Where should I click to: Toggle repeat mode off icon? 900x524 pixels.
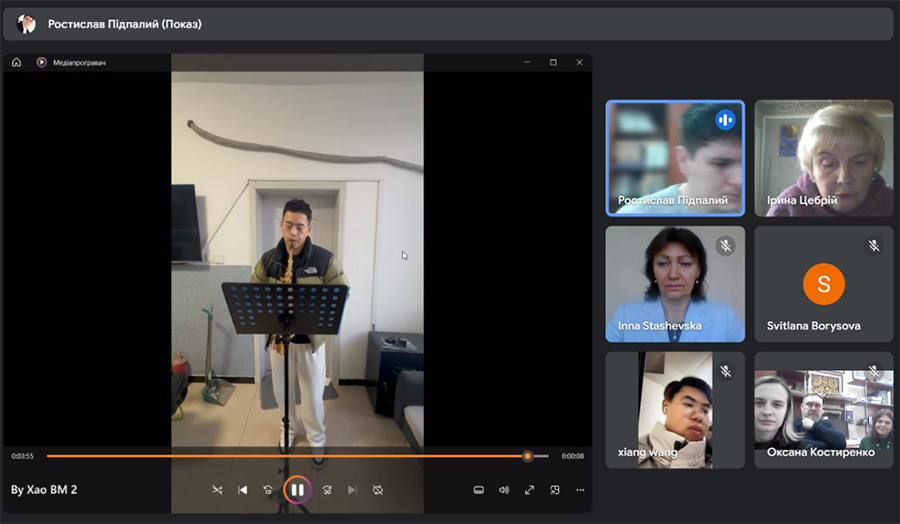(378, 490)
